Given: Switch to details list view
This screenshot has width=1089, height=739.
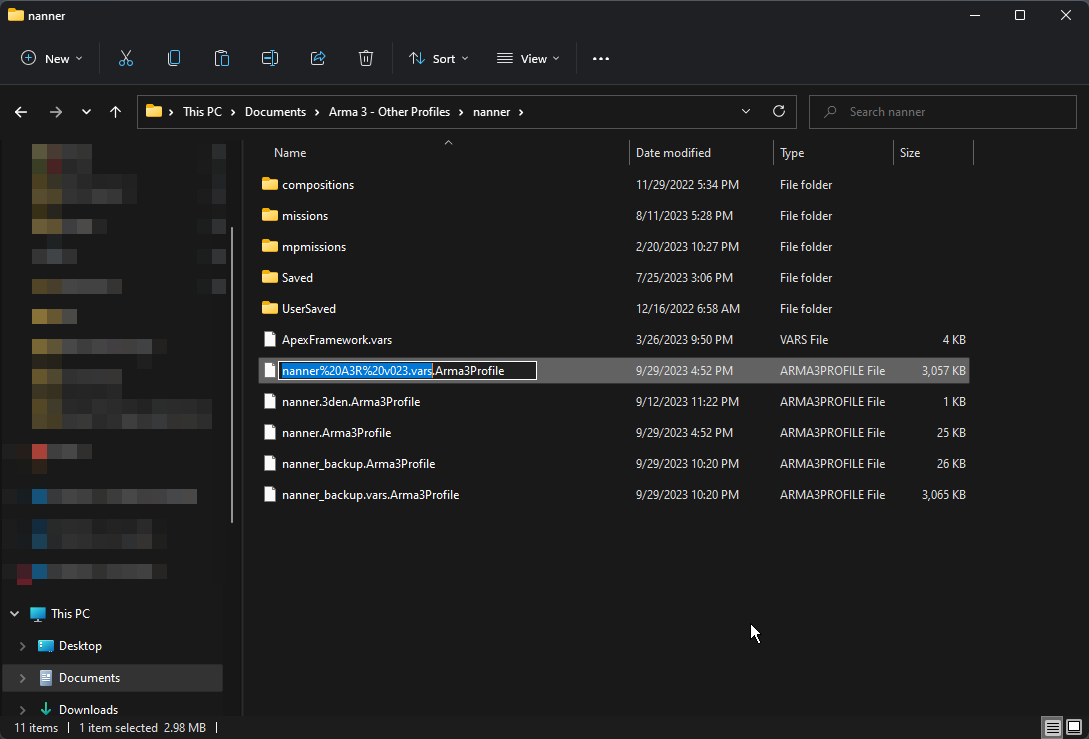Looking at the screenshot, I should (1053, 727).
